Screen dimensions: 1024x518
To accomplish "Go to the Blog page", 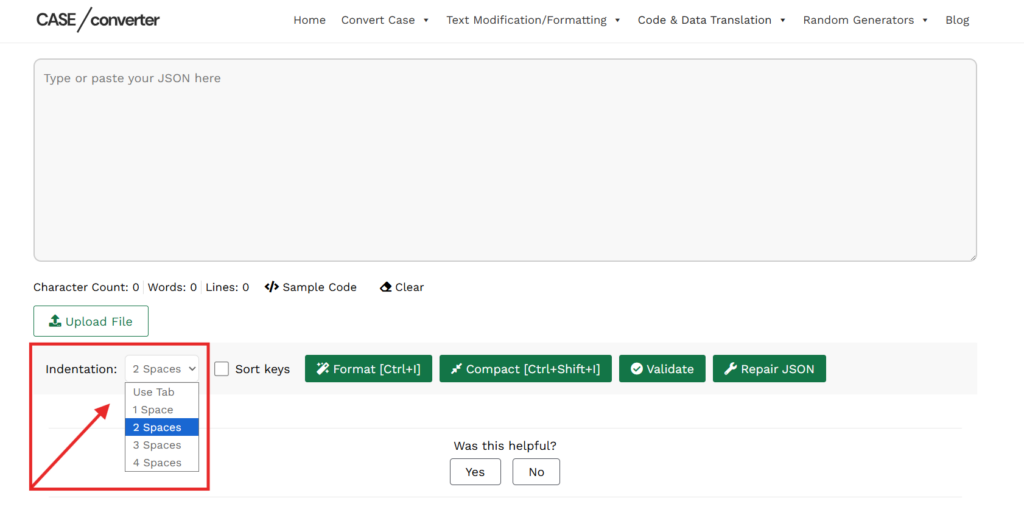I will tap(957, 20).
